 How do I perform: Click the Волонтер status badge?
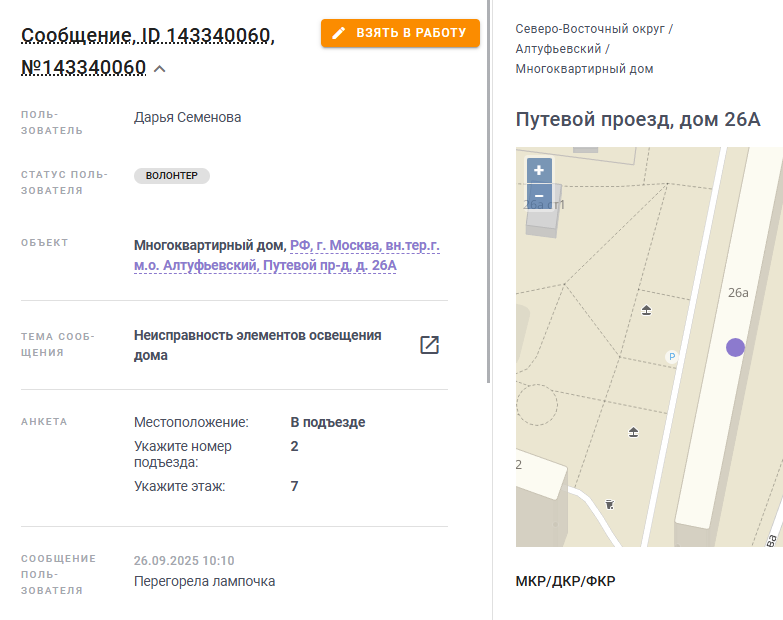(172, 176)
